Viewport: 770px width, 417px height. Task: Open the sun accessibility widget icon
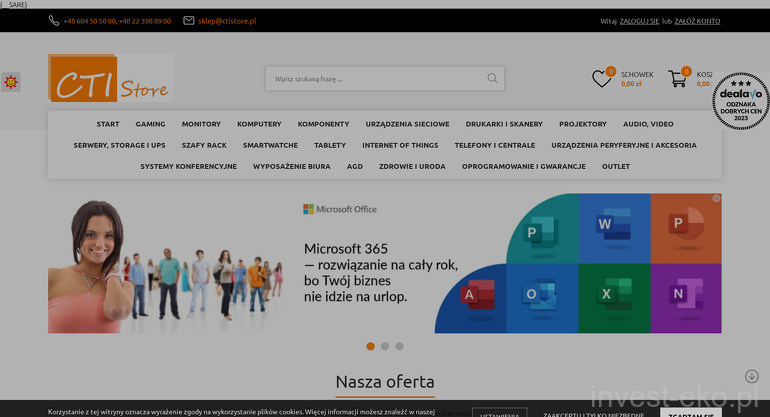coord(11,82)
